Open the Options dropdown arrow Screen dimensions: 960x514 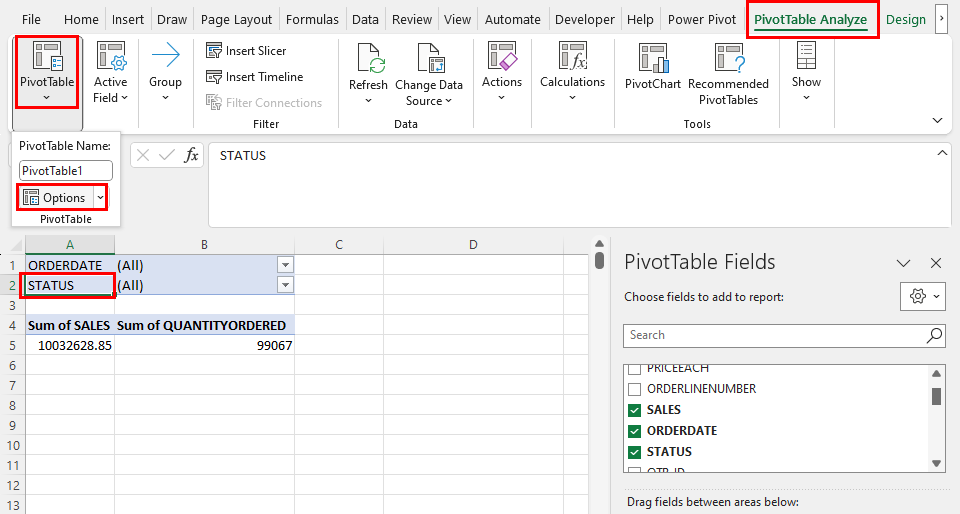coord(100,198)
